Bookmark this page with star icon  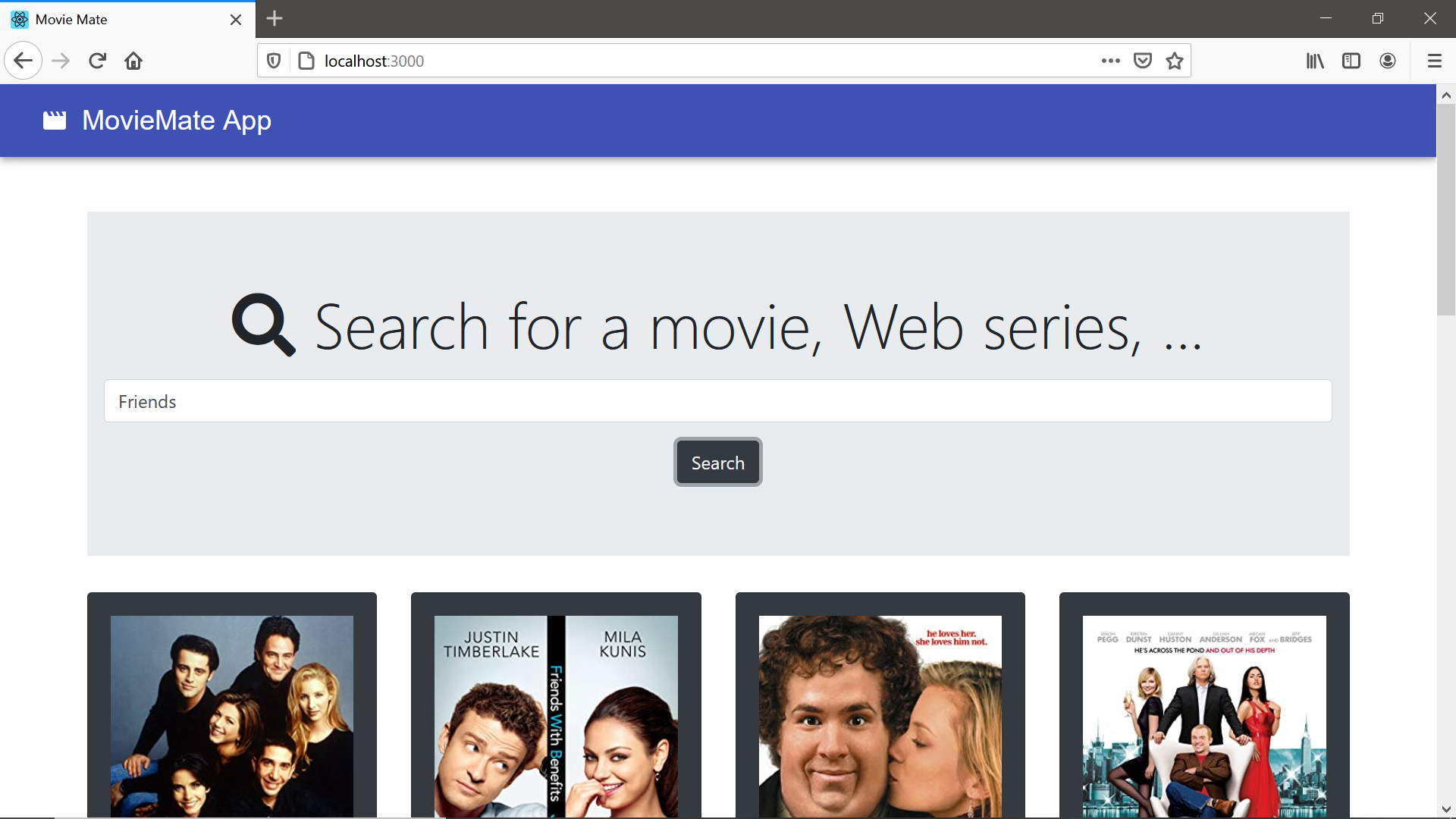(x=1175, y=61)
